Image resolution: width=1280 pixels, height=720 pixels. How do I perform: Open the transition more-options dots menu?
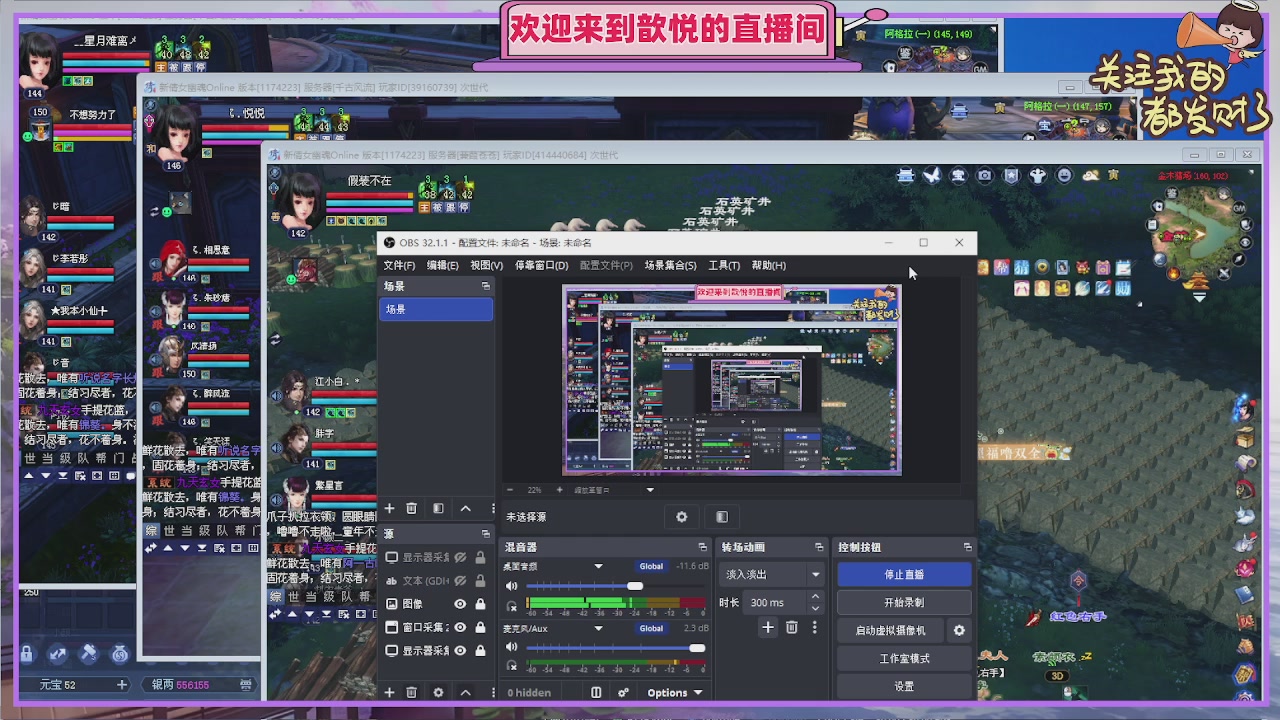815,627
